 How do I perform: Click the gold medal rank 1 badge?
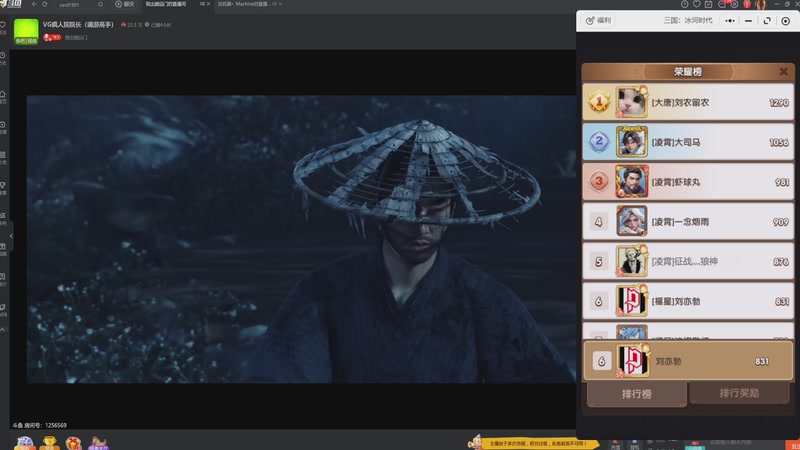click(599, 102)
